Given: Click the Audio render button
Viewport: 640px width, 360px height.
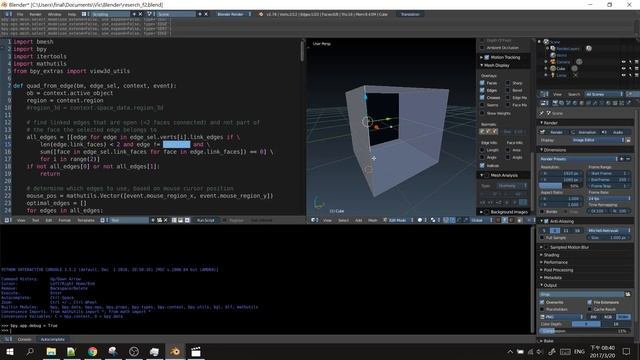Looking at the screenshot, I should pyautogui.click(x=615, y=132).
